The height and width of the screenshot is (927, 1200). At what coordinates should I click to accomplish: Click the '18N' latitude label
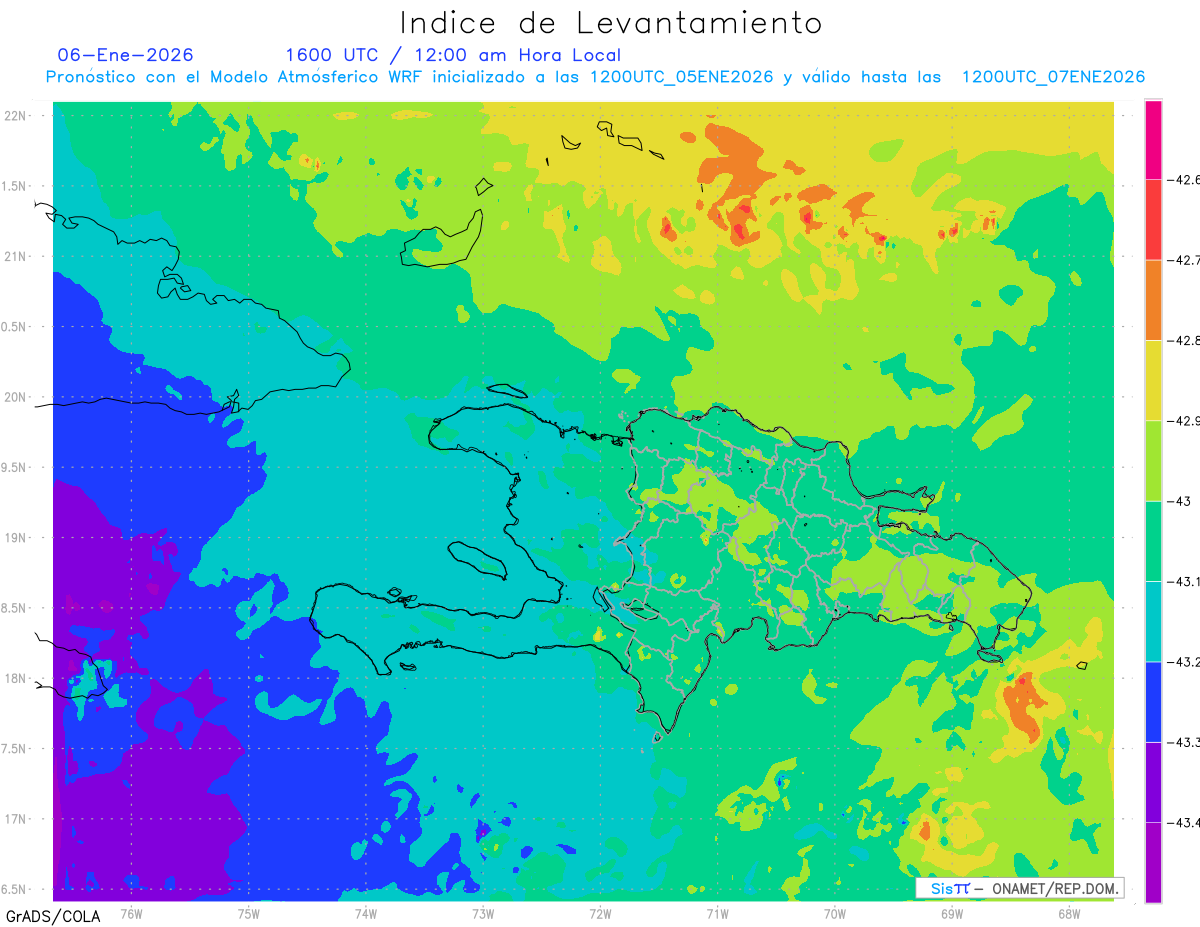coord(15,678)
